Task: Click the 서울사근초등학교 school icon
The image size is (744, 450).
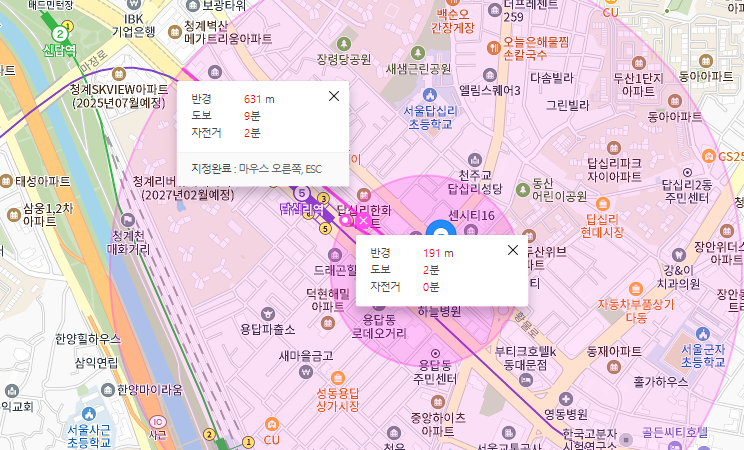Action: coord(89,414)
